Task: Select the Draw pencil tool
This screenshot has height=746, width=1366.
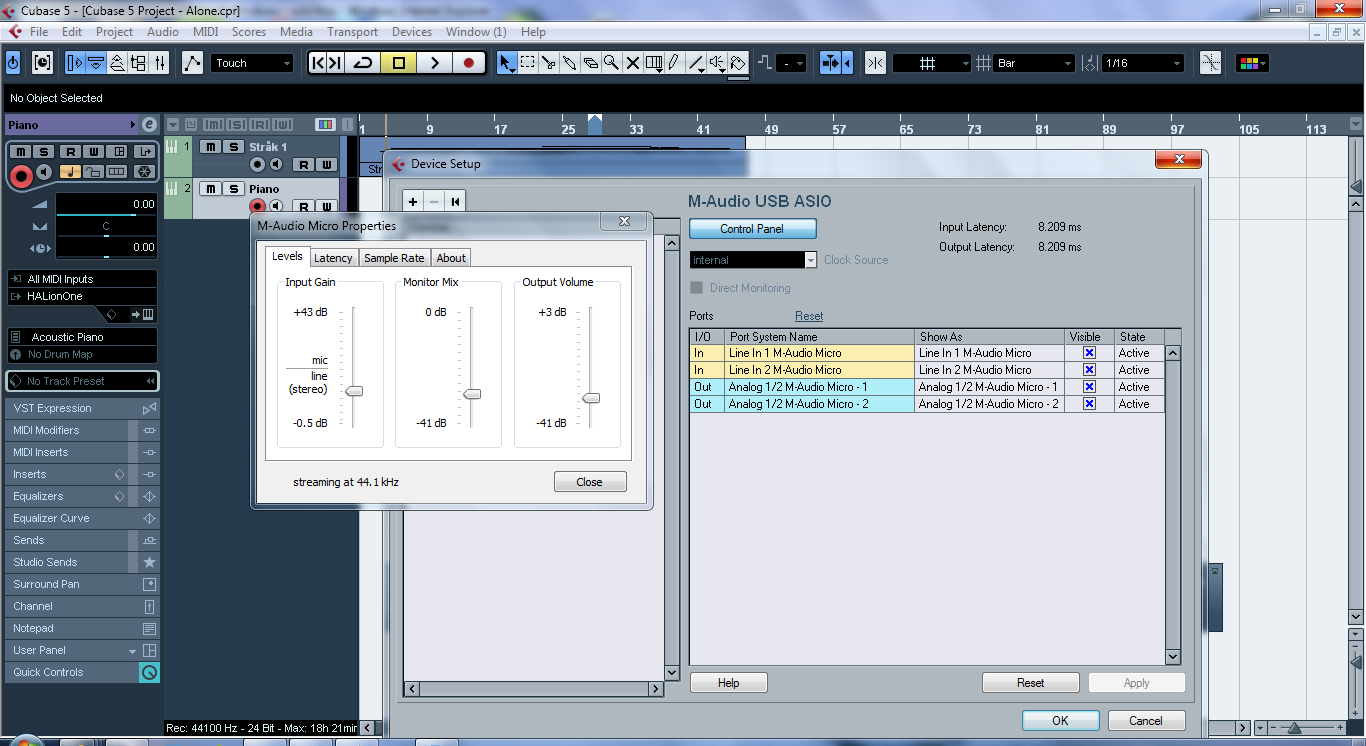Action: (675, 63)
